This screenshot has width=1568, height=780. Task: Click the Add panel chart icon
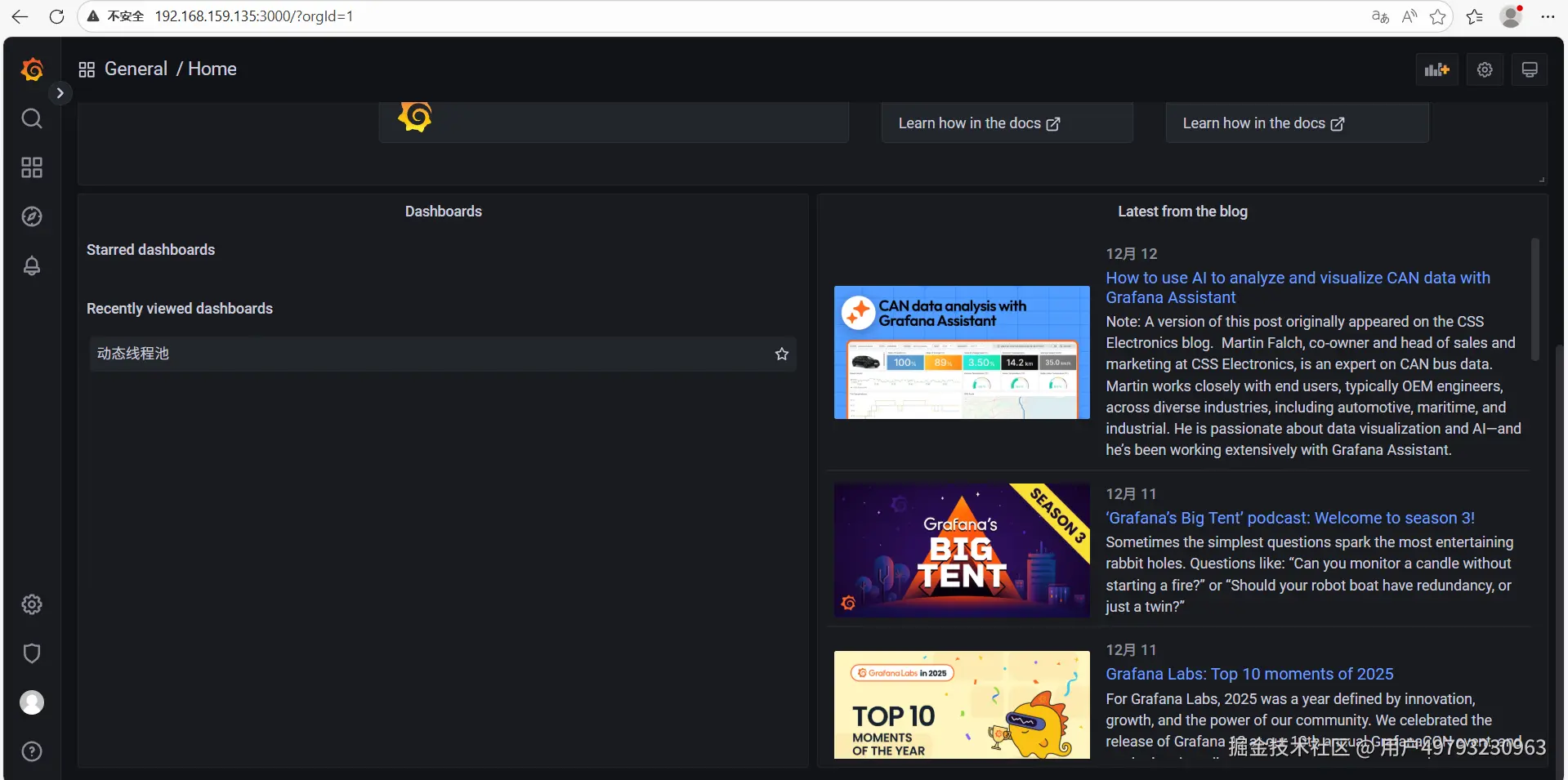pos(1436,69)
